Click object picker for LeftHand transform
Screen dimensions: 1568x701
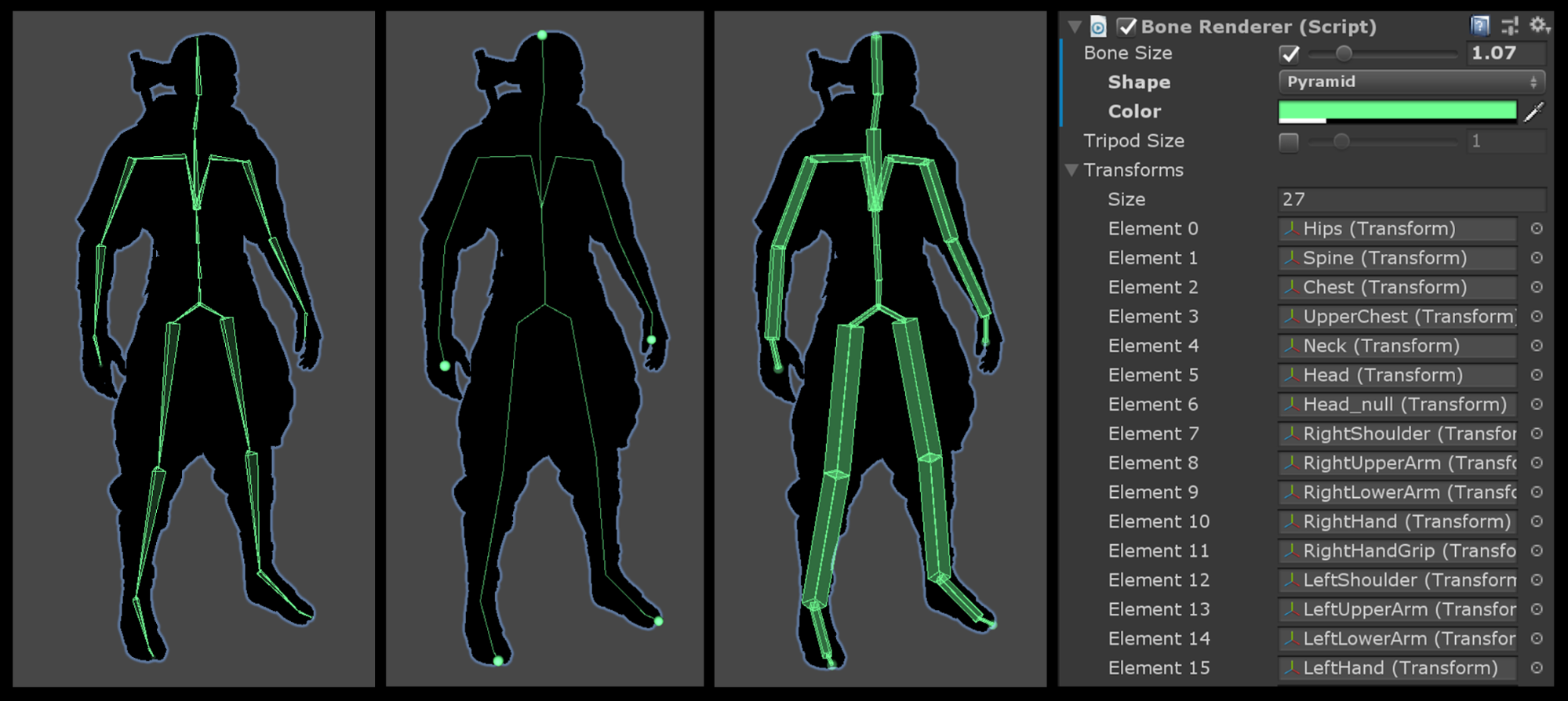(x=1537, y=668)
